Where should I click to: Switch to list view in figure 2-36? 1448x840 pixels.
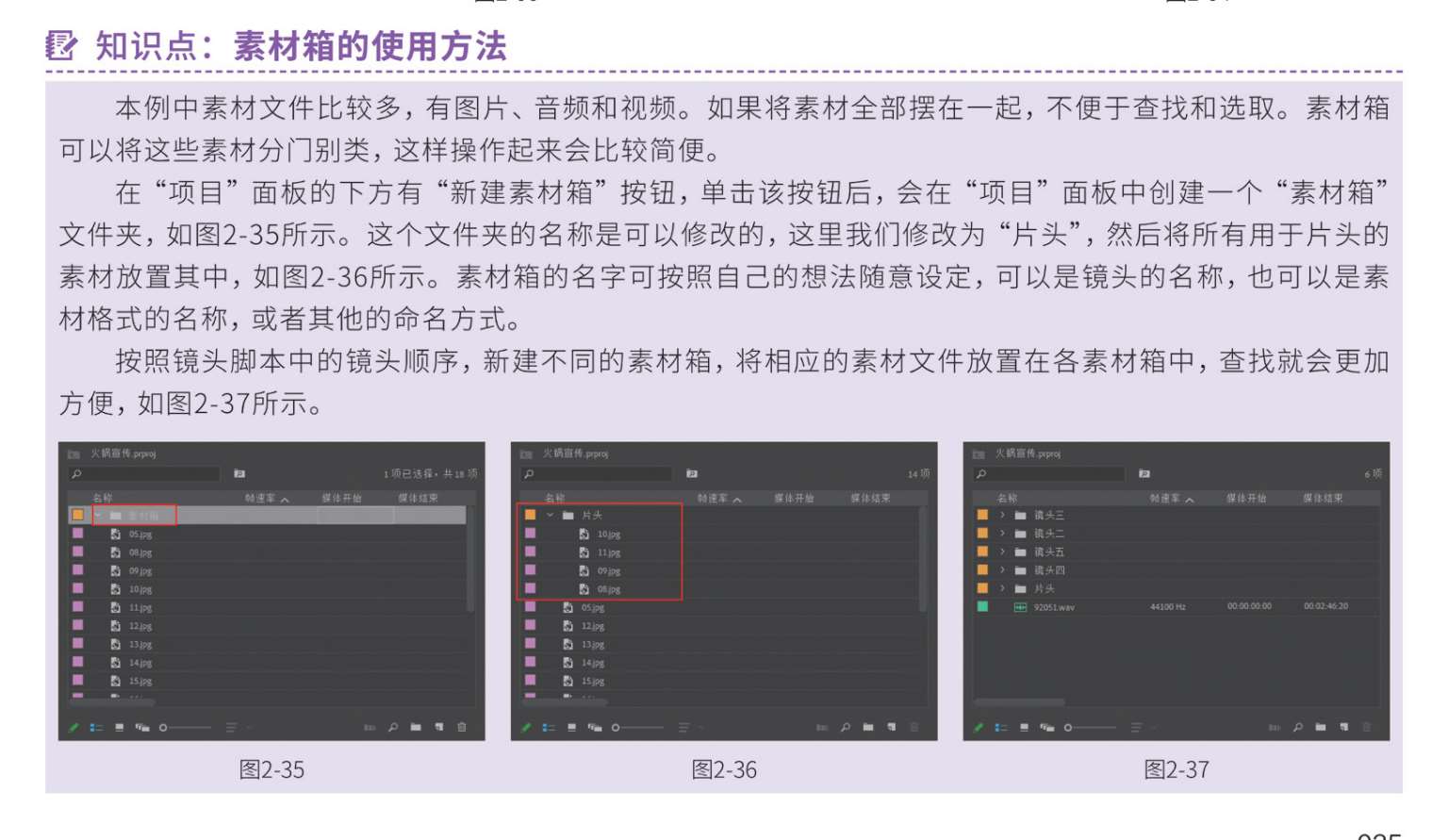(x=549, y=728)
